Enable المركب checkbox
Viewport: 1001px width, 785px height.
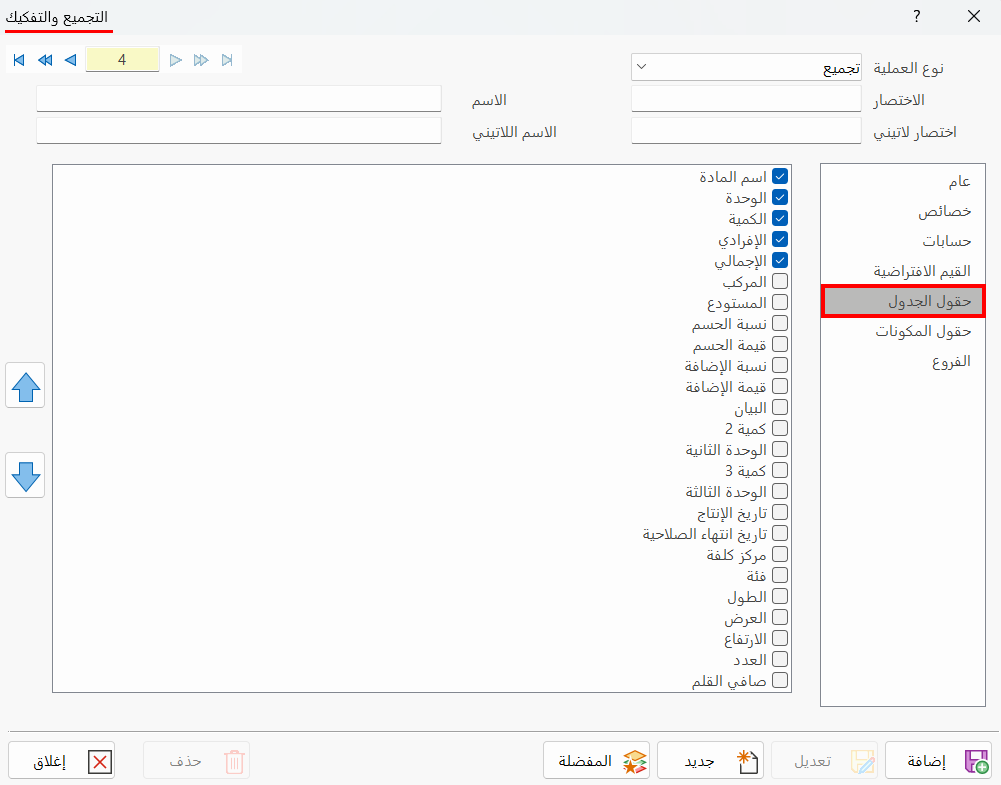click(x=779, y=281)
